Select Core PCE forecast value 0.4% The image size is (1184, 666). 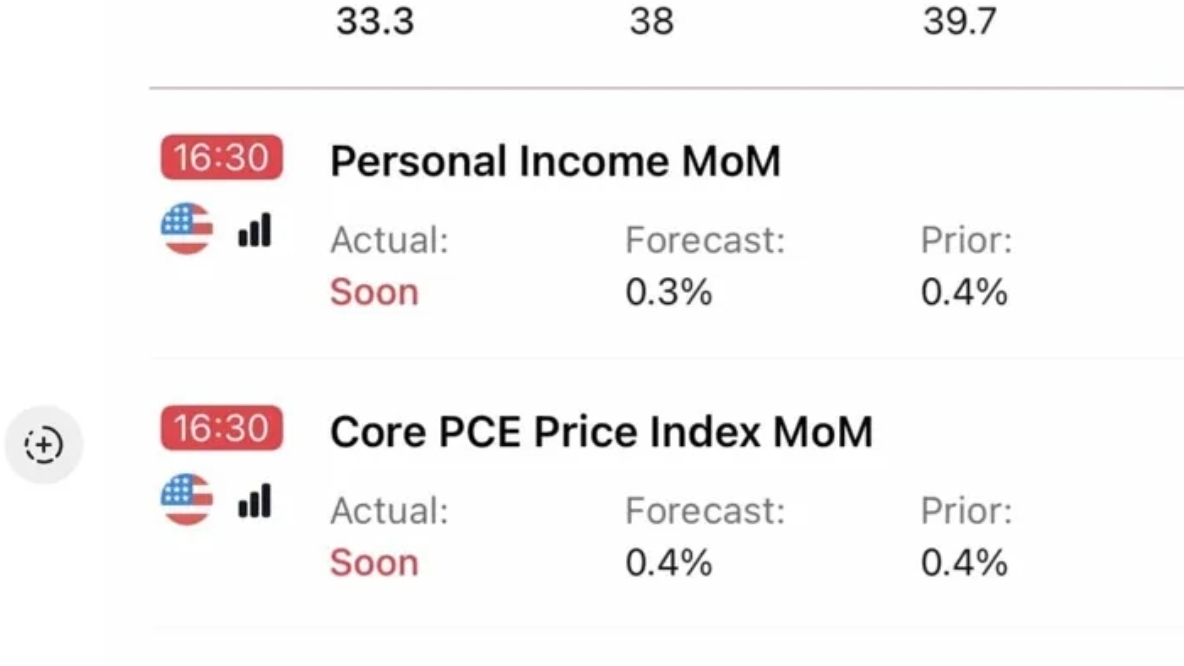point(668,563)
